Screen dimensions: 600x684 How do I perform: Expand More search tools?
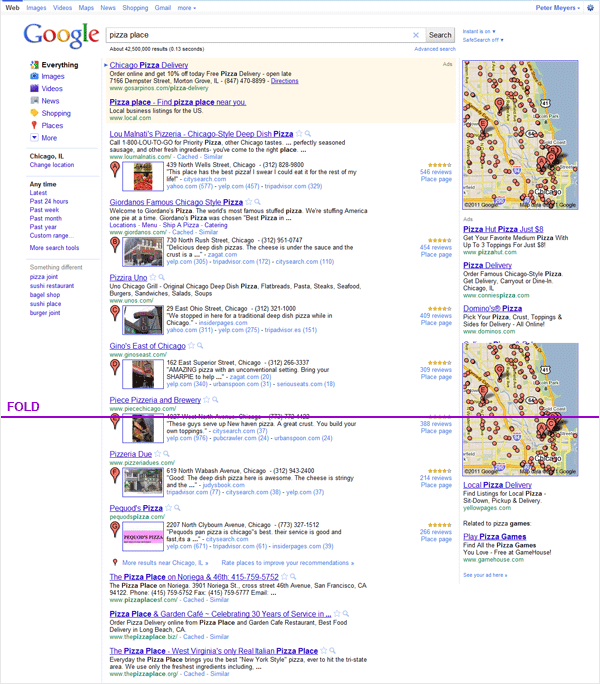pos(54,248)
